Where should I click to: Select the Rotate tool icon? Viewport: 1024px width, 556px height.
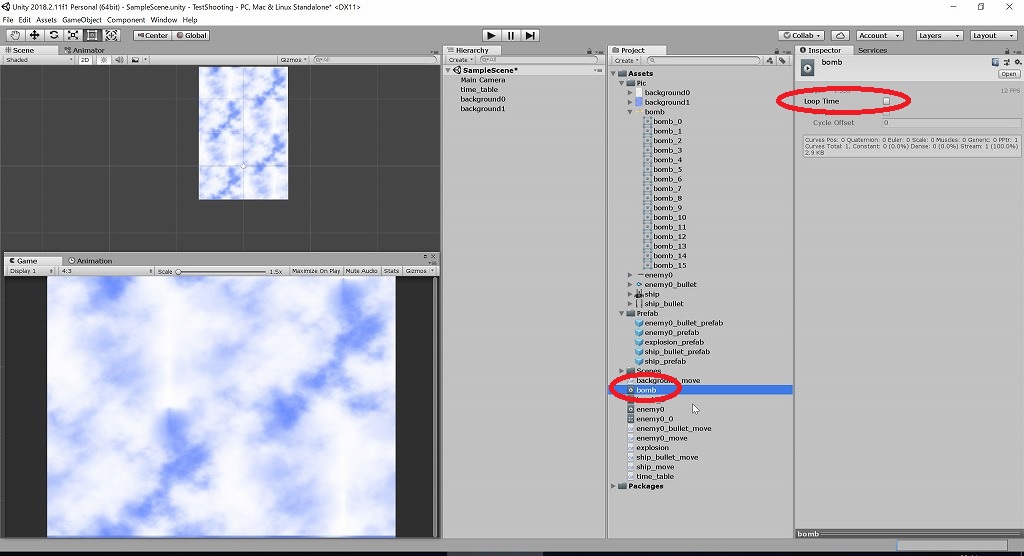(x=54, y=35)
